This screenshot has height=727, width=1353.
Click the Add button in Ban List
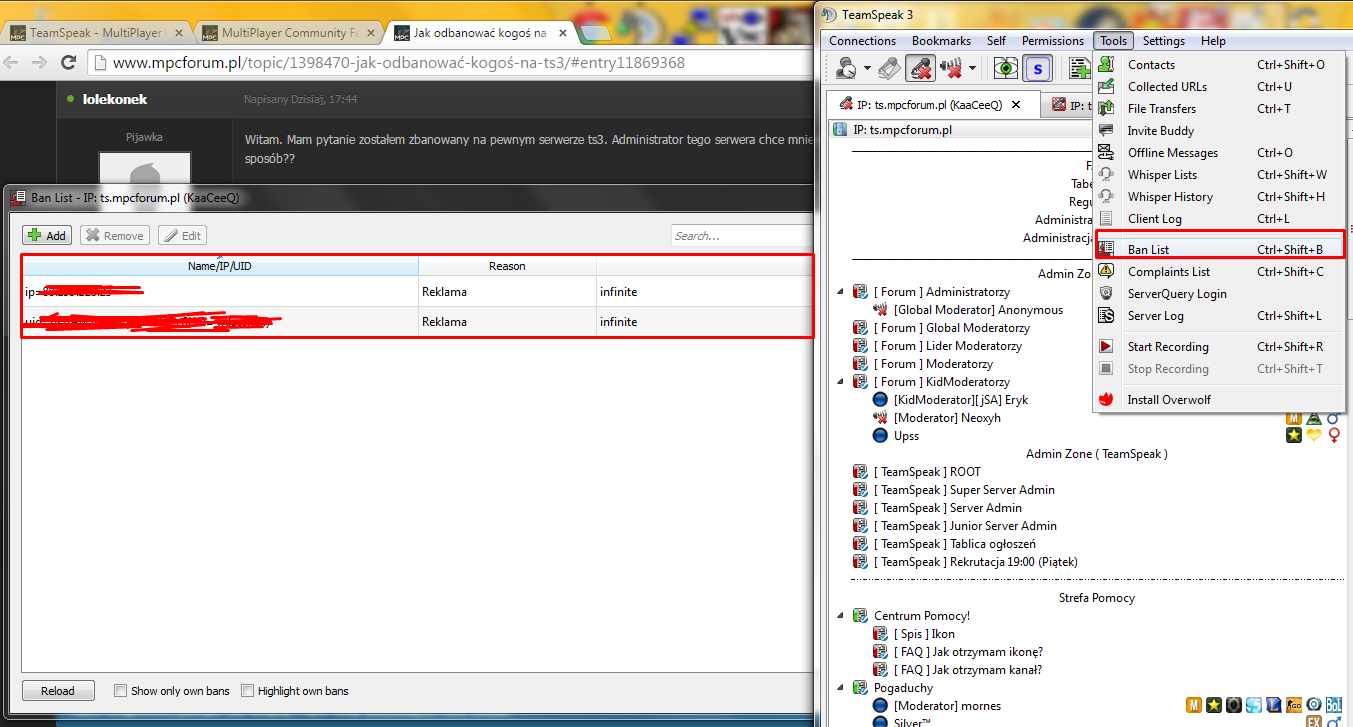point(47,236)
